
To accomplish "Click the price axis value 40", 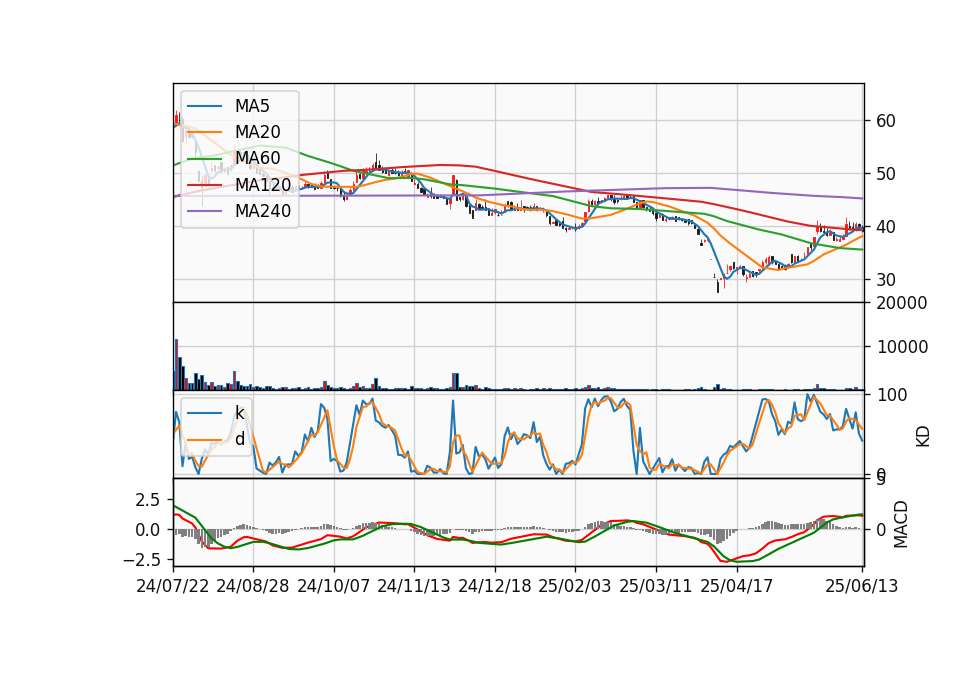I will (x=886, y=227).
